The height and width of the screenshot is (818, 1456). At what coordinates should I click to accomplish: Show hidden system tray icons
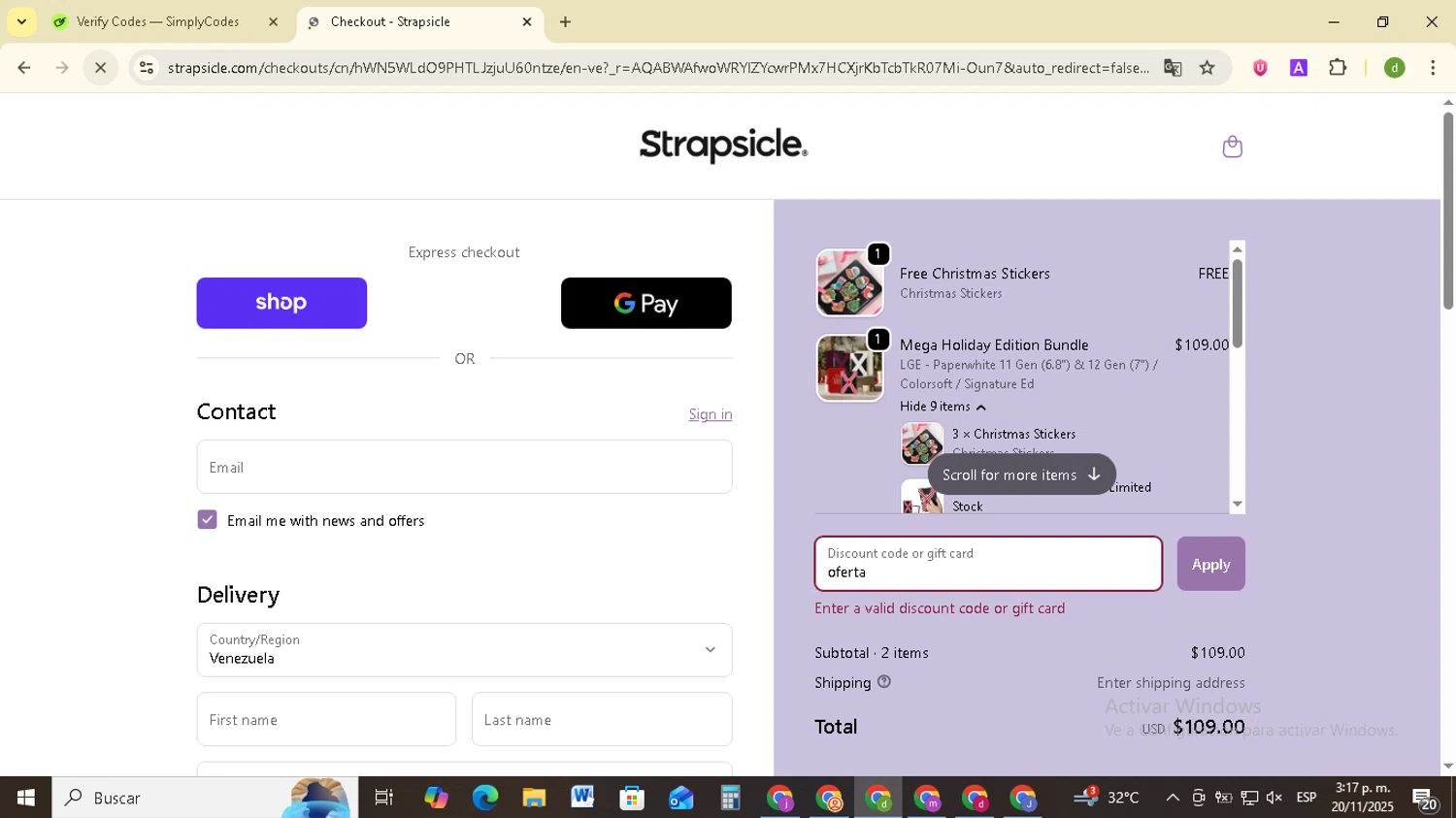click(x=1173, y=798)
